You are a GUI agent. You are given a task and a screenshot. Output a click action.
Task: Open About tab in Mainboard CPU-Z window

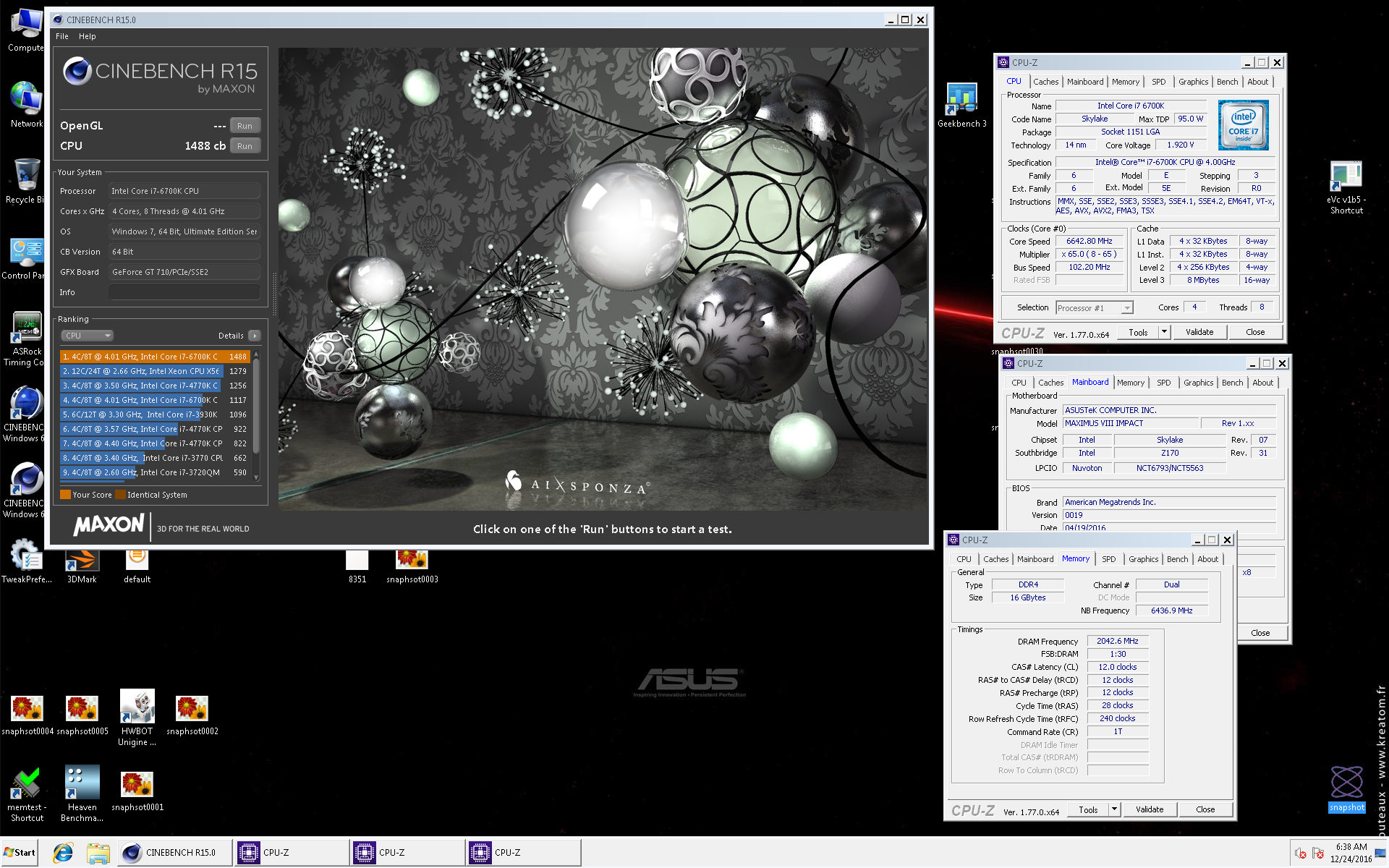click(x=1262, y=383)
